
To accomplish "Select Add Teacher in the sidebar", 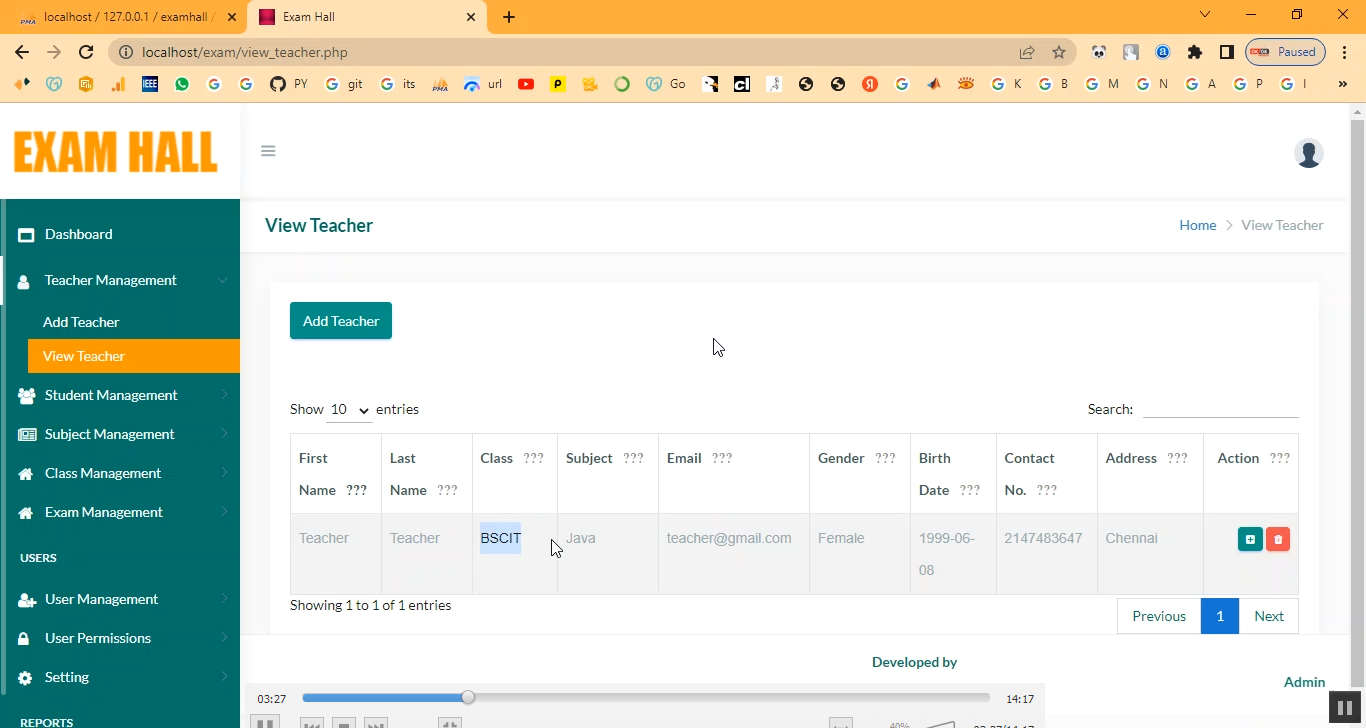I will coord(81,322).
